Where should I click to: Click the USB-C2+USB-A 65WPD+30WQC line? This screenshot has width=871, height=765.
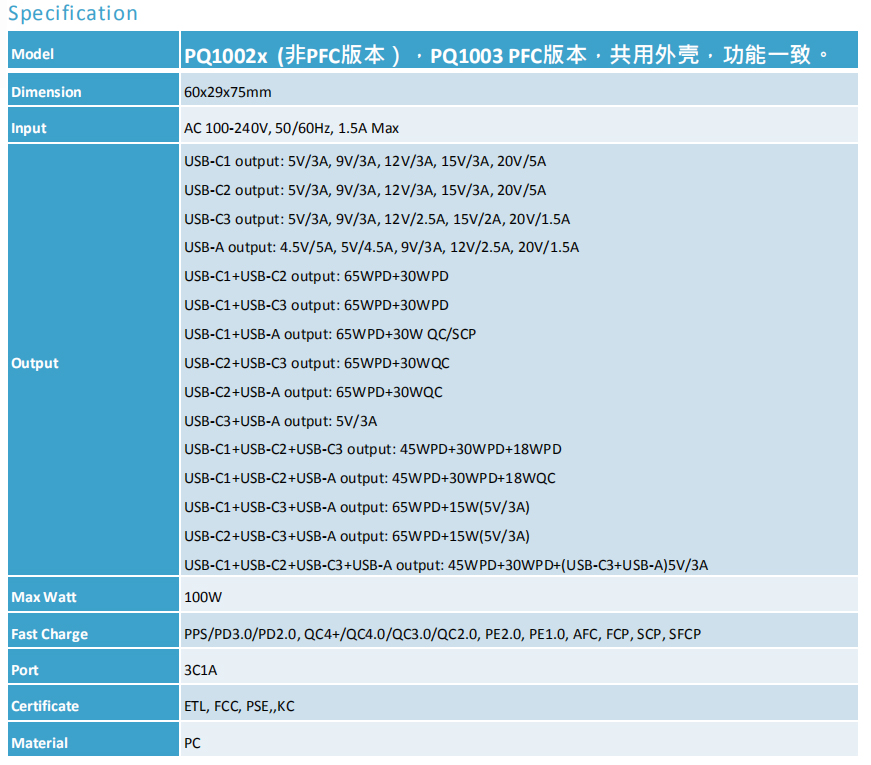pyautogui.click(x=313, y=392)
